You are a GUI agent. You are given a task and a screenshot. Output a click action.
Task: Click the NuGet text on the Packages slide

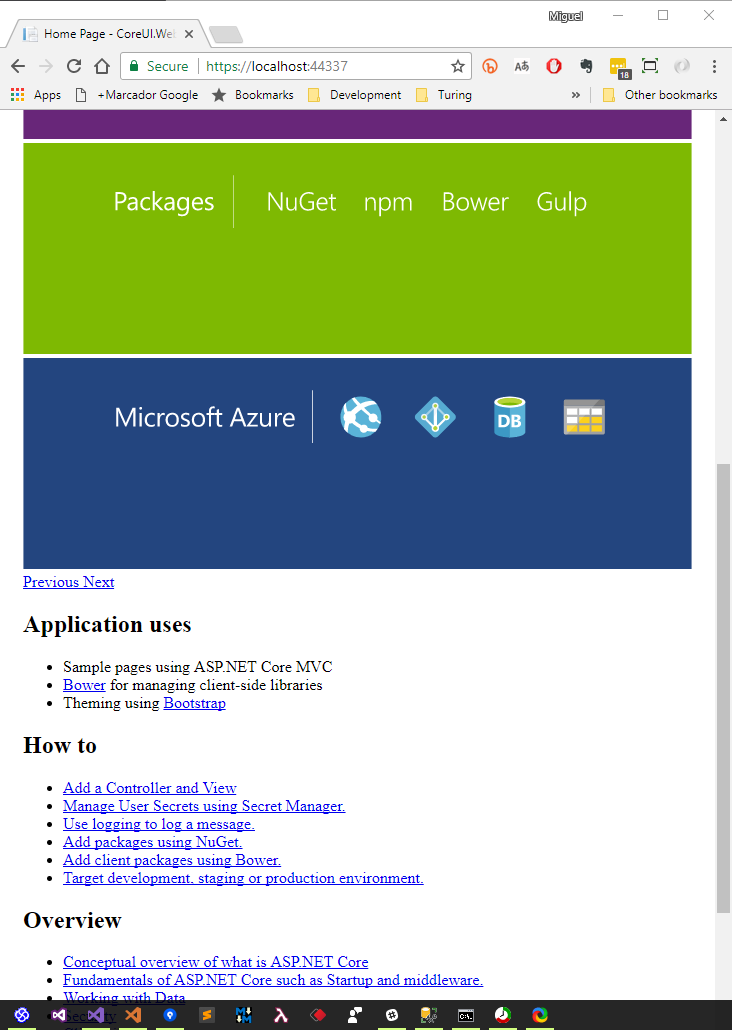click(302, 202)
